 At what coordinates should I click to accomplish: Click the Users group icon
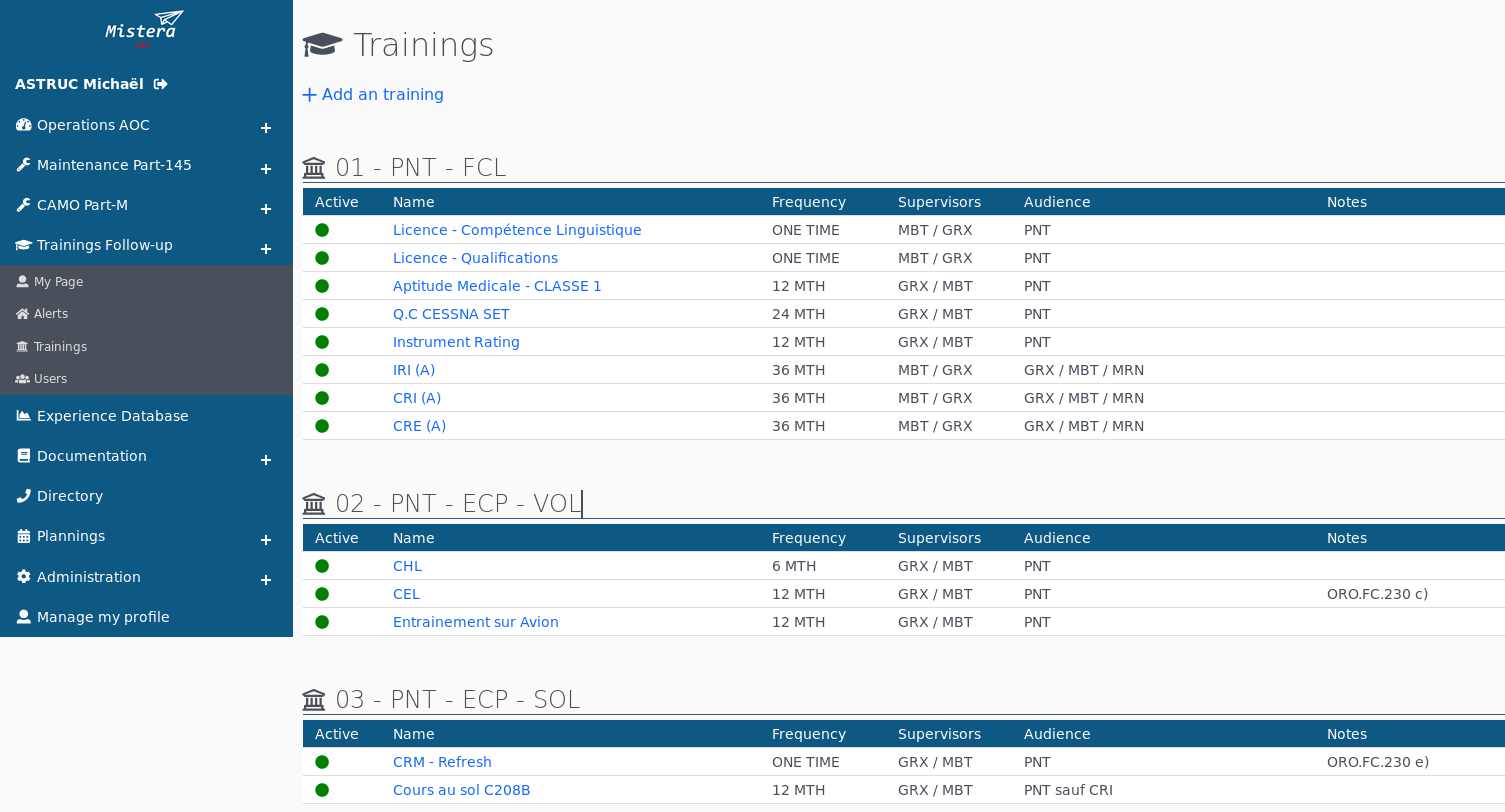click(x=22, y=379)
